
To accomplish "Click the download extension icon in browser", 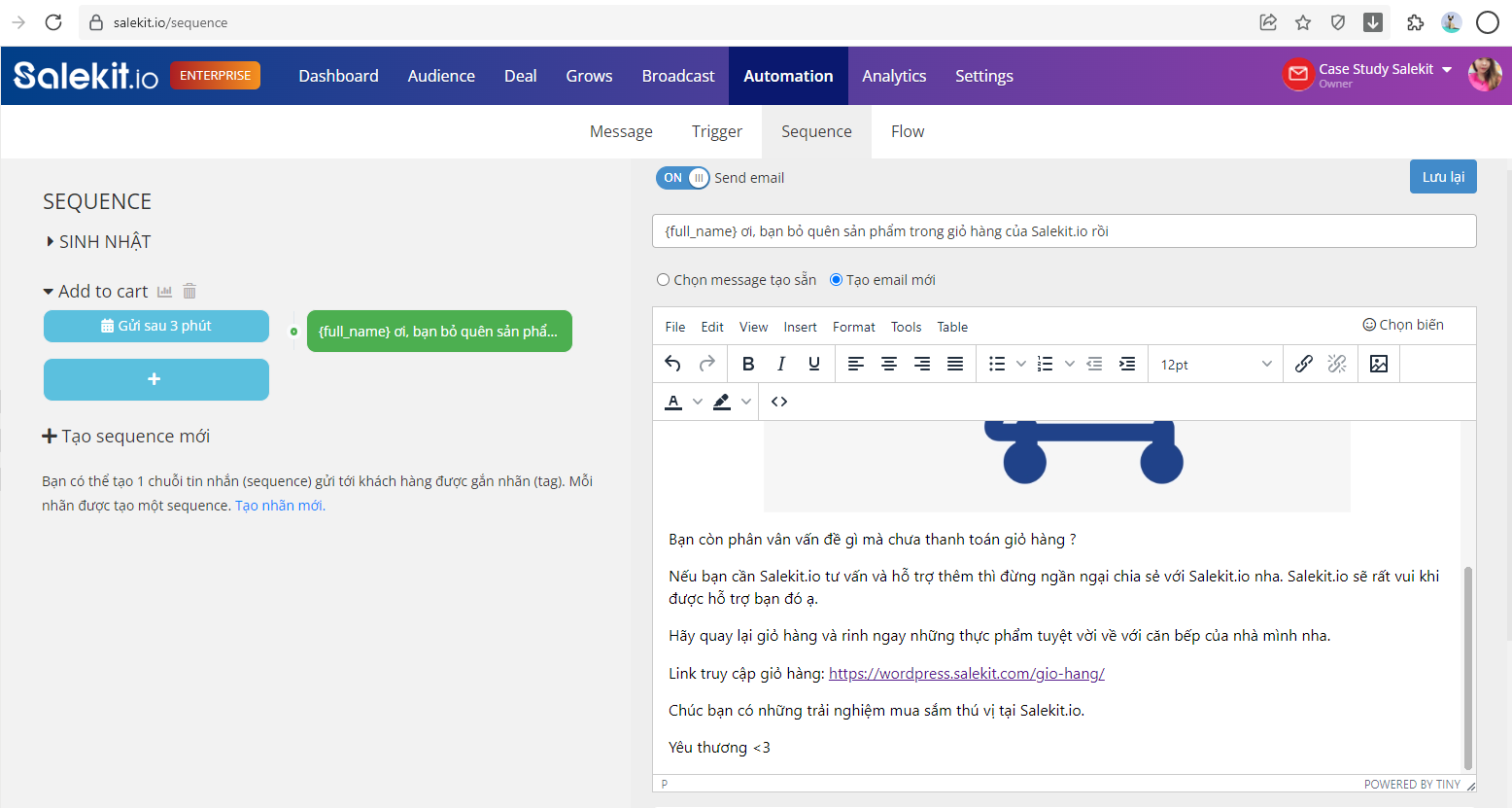I will (x=1373, y=22).
